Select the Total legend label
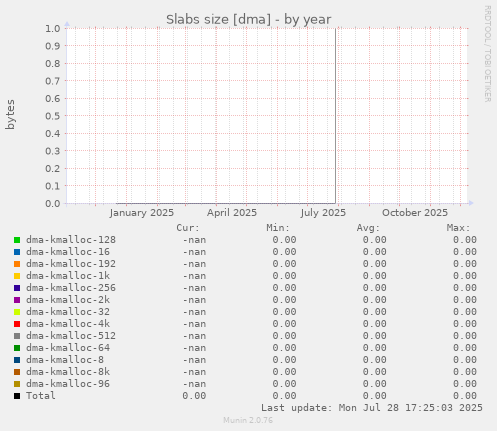 [x=41, y=396]
